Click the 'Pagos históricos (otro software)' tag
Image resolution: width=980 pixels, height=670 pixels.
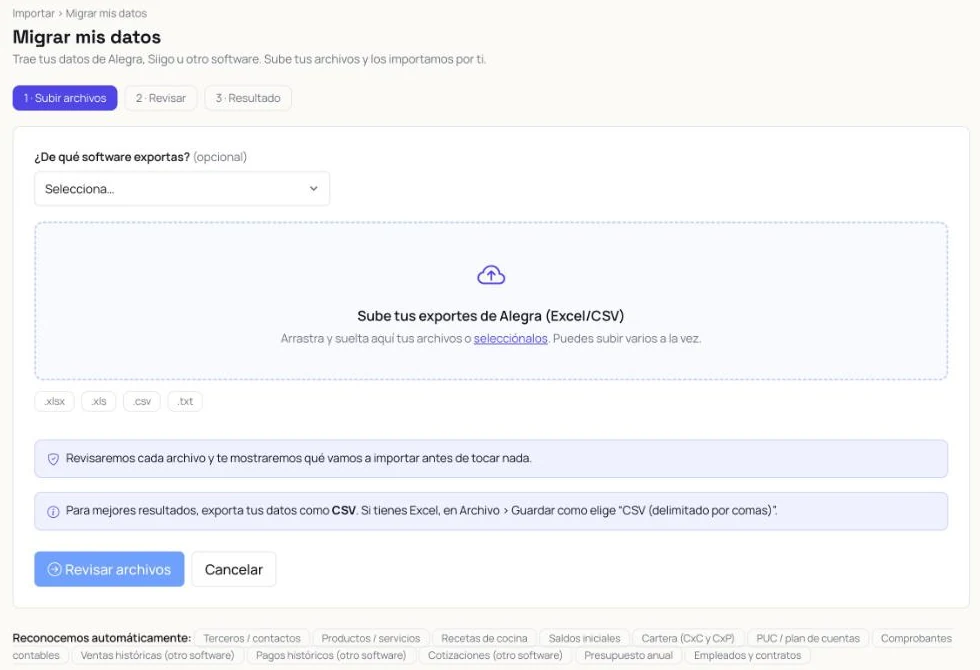coord(331,655)
